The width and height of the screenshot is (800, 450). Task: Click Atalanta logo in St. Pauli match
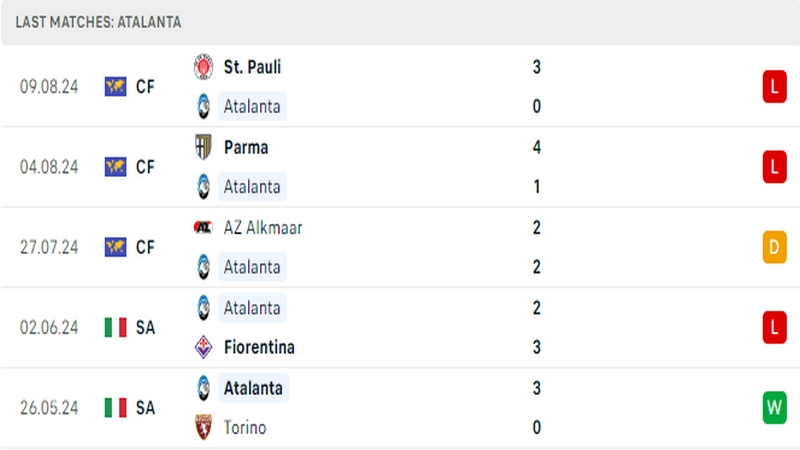[x=203, y=106]
